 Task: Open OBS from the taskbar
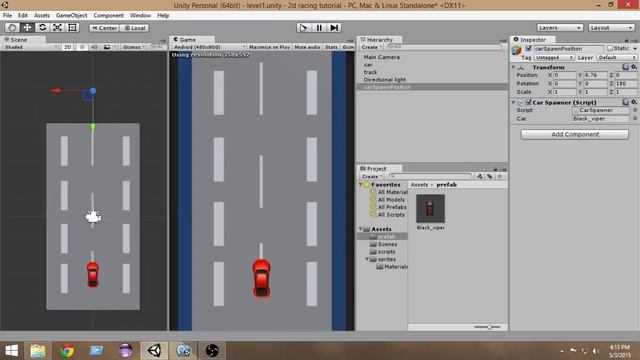tap(212, 350)
